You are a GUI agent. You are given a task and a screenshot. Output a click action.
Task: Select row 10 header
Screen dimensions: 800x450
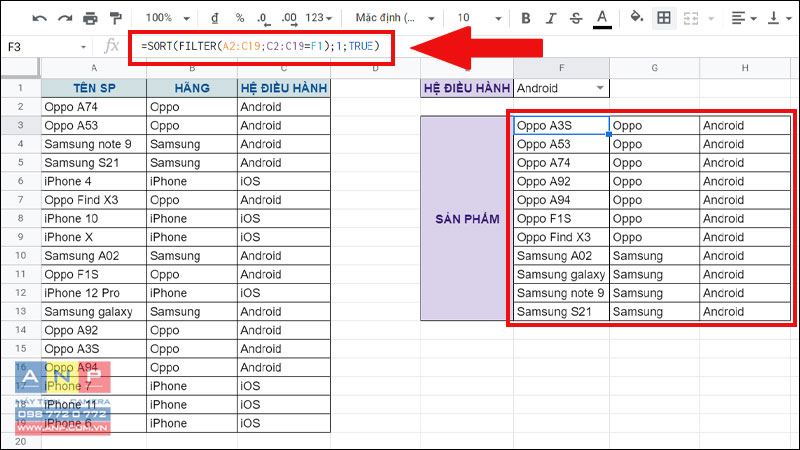[x=20, y=255]
